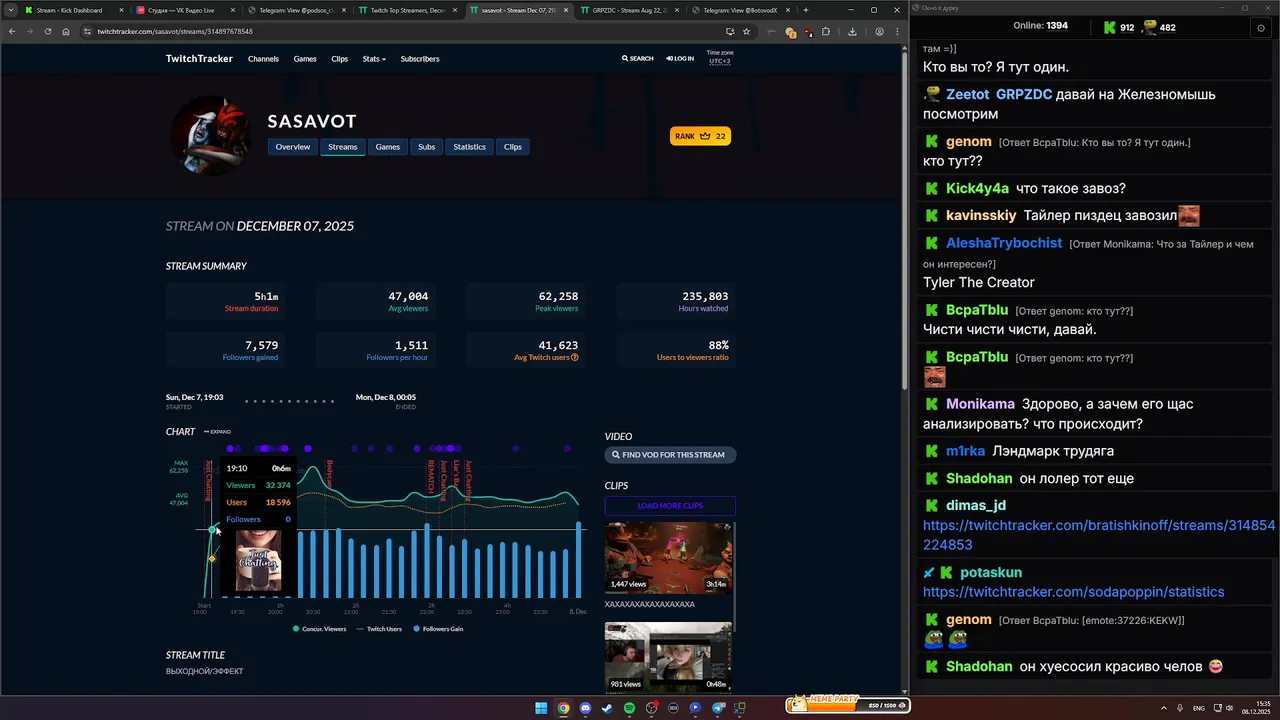Open Steam from the taskbar
The image size is (1280, 720).
[x=607, y=708]
